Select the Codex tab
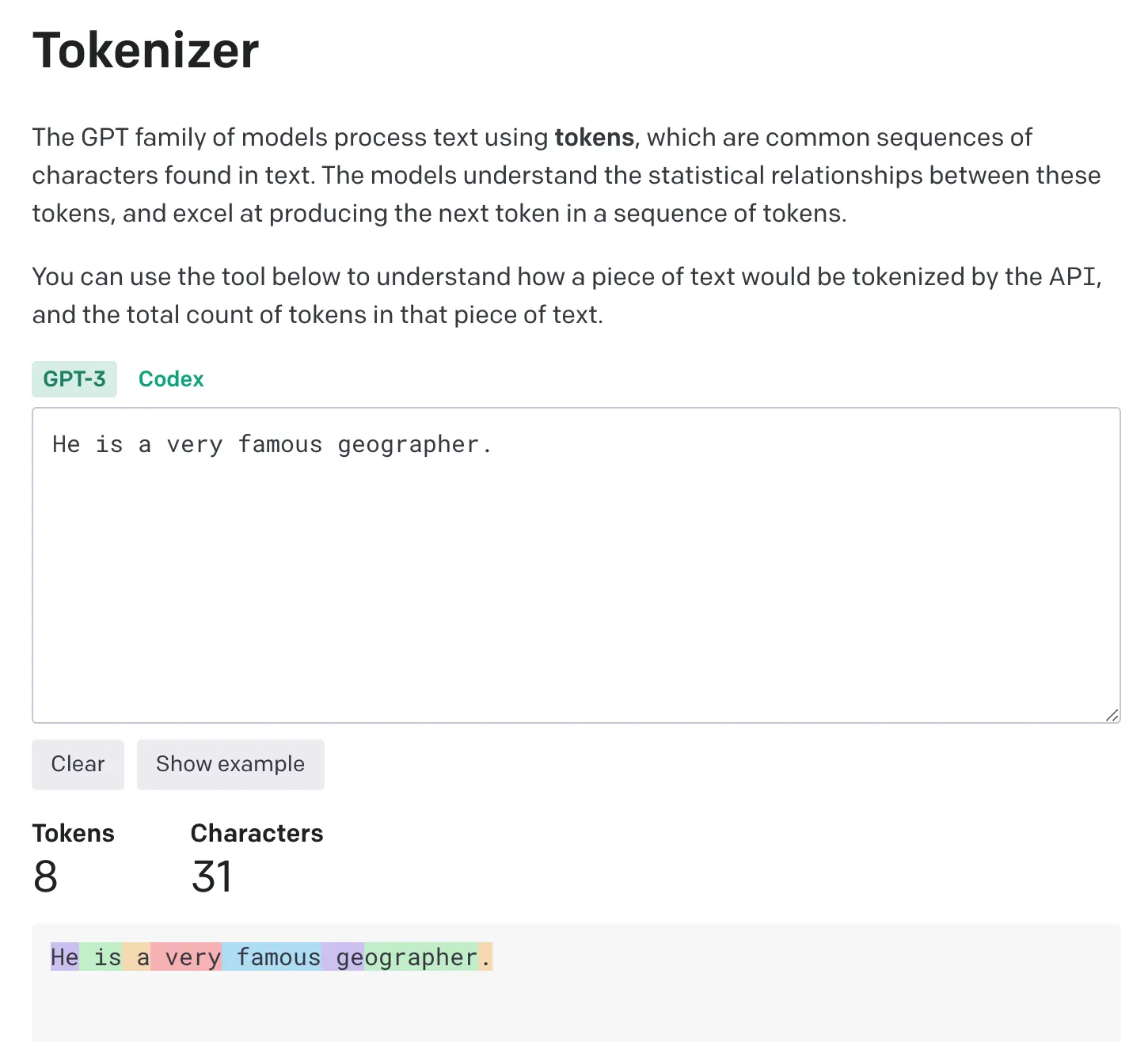 [x=171, y=379]
